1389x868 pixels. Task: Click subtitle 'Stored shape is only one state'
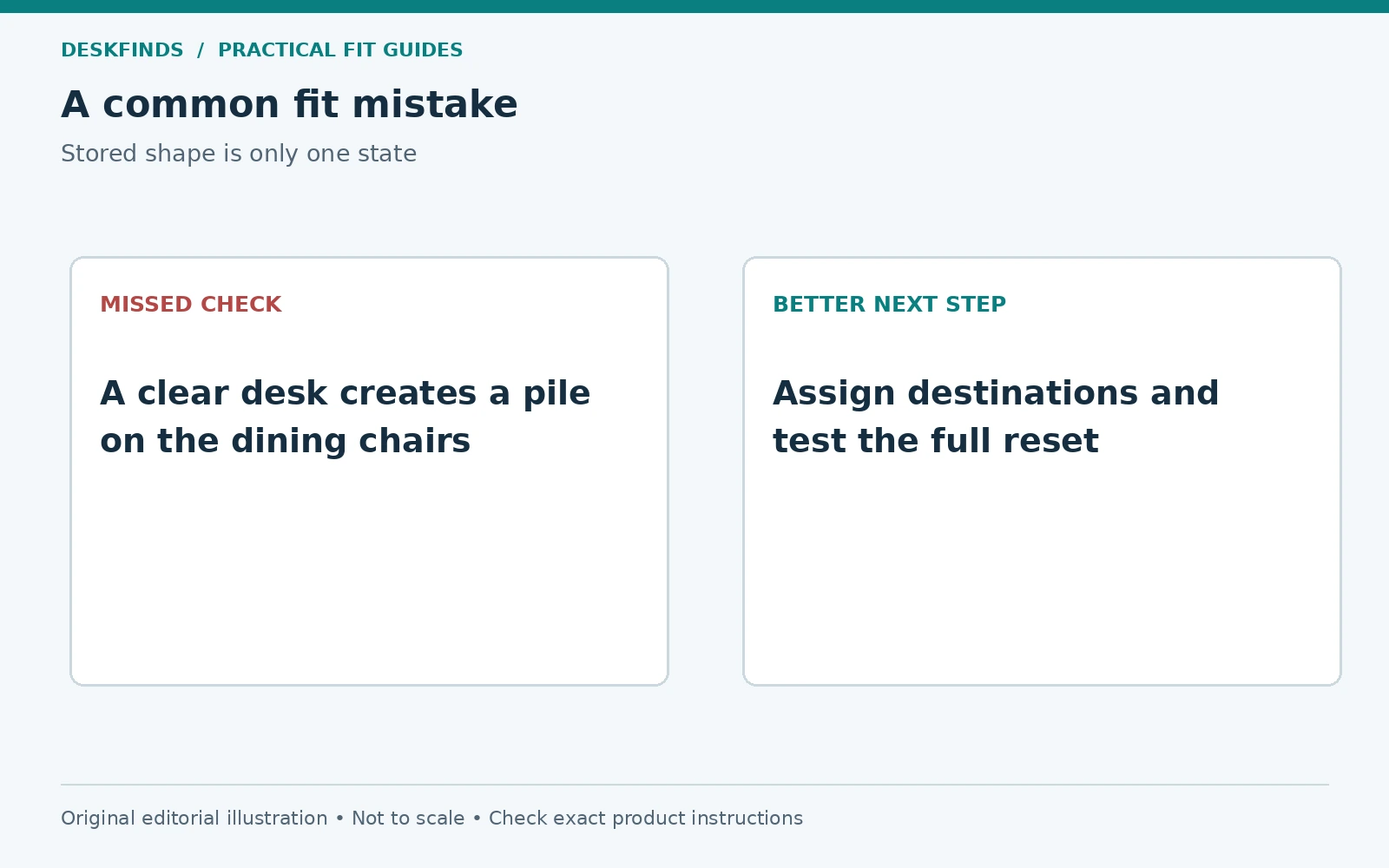(x=239, y=154)
